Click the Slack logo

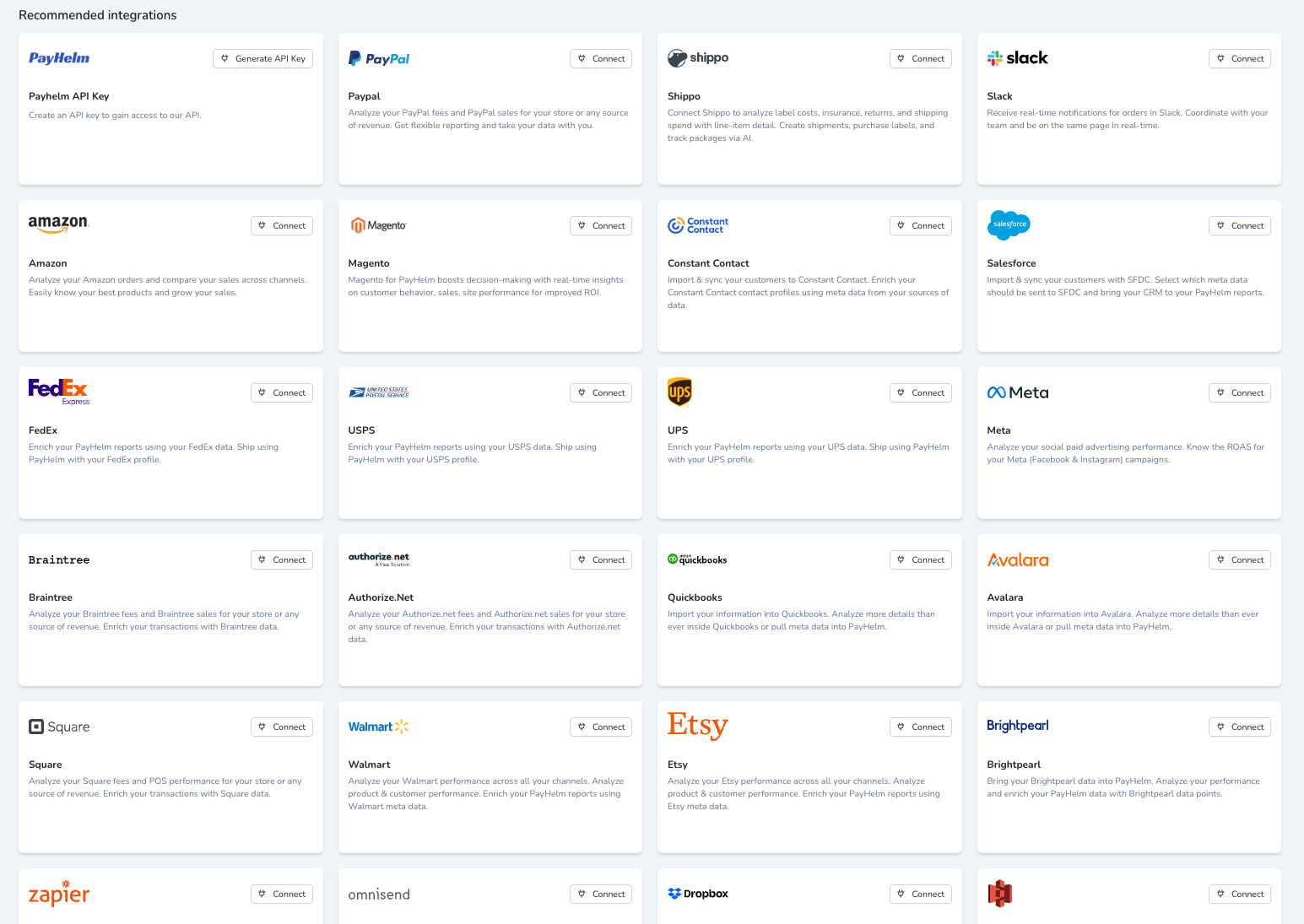tap(1018, 58)
